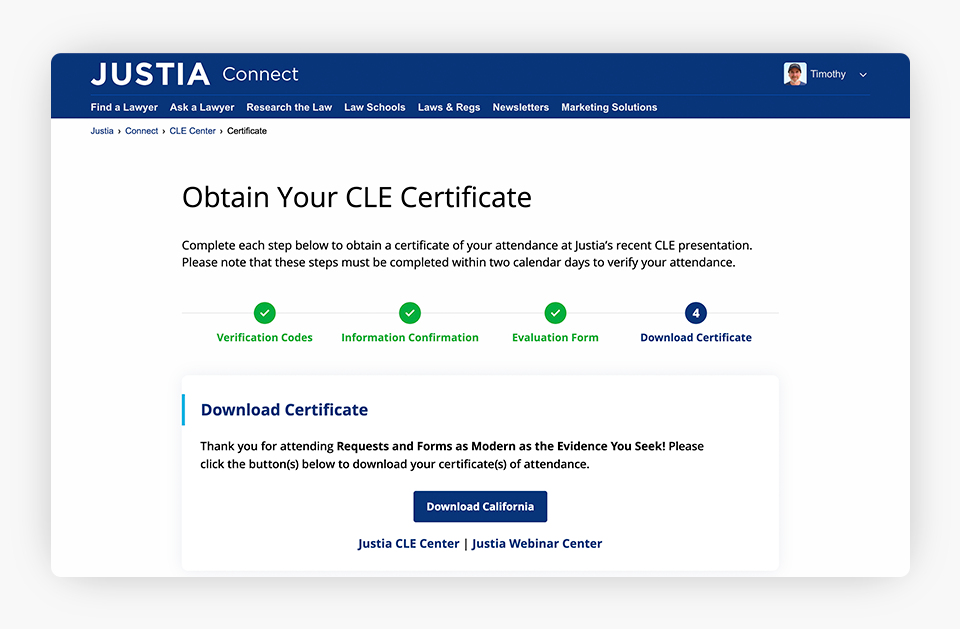The width and height of the screenshot is (960, 629).
Task: Click the Connect breadcrumb link
Action: pos(142,131)
